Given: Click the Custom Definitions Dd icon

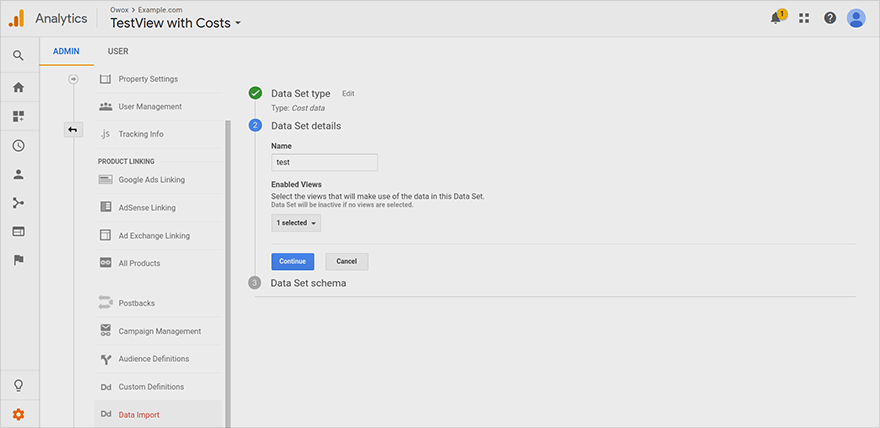Looking at the screenshot, I should (x=105, y=387).
